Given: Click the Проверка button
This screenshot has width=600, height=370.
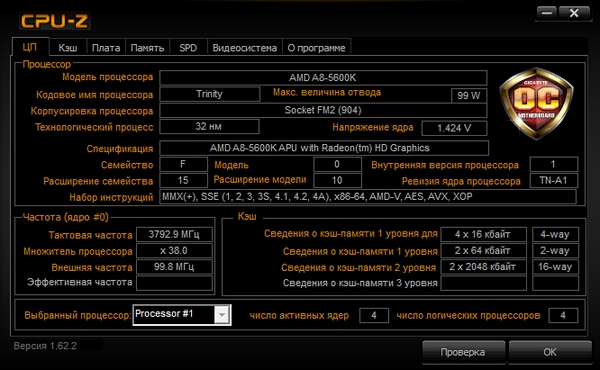Looking at the screenshot, I should click(x=463, y=352).
